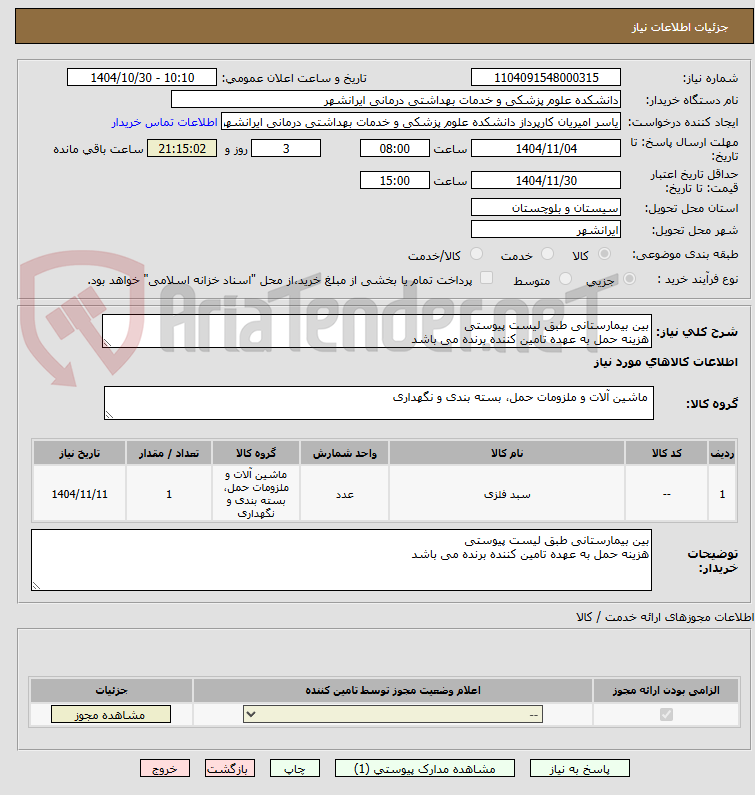Screen dimensions: 755x795
Task: Click the remaining days field showing 3
Action: pos(286,149)
